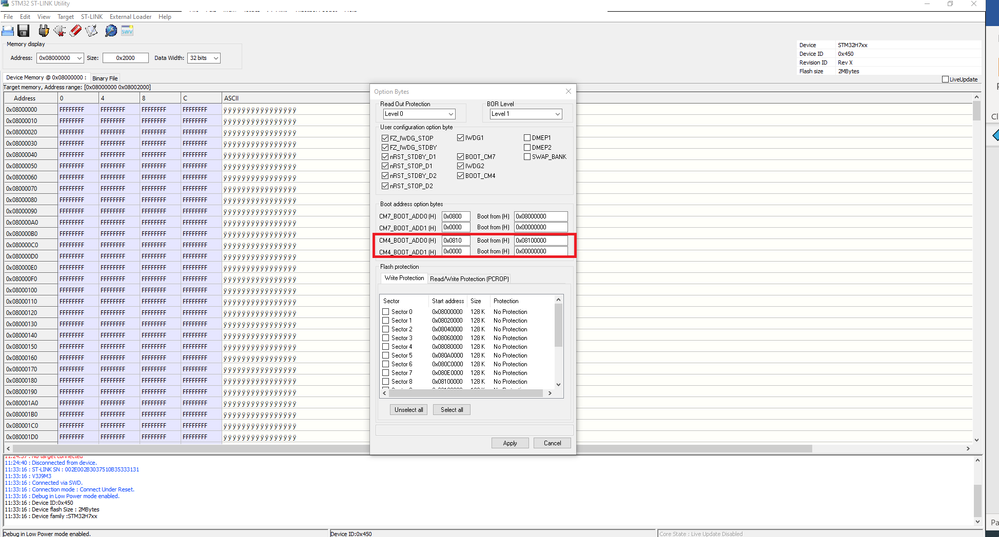999x537 pixels.
Task: Check the Sector 3 write protection box
Action: [385, 338]
